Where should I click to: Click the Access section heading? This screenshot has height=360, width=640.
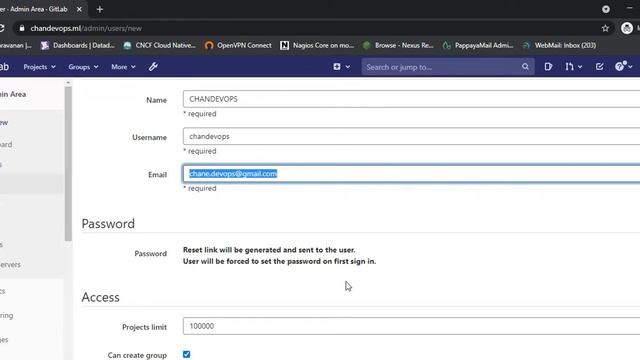100,297
